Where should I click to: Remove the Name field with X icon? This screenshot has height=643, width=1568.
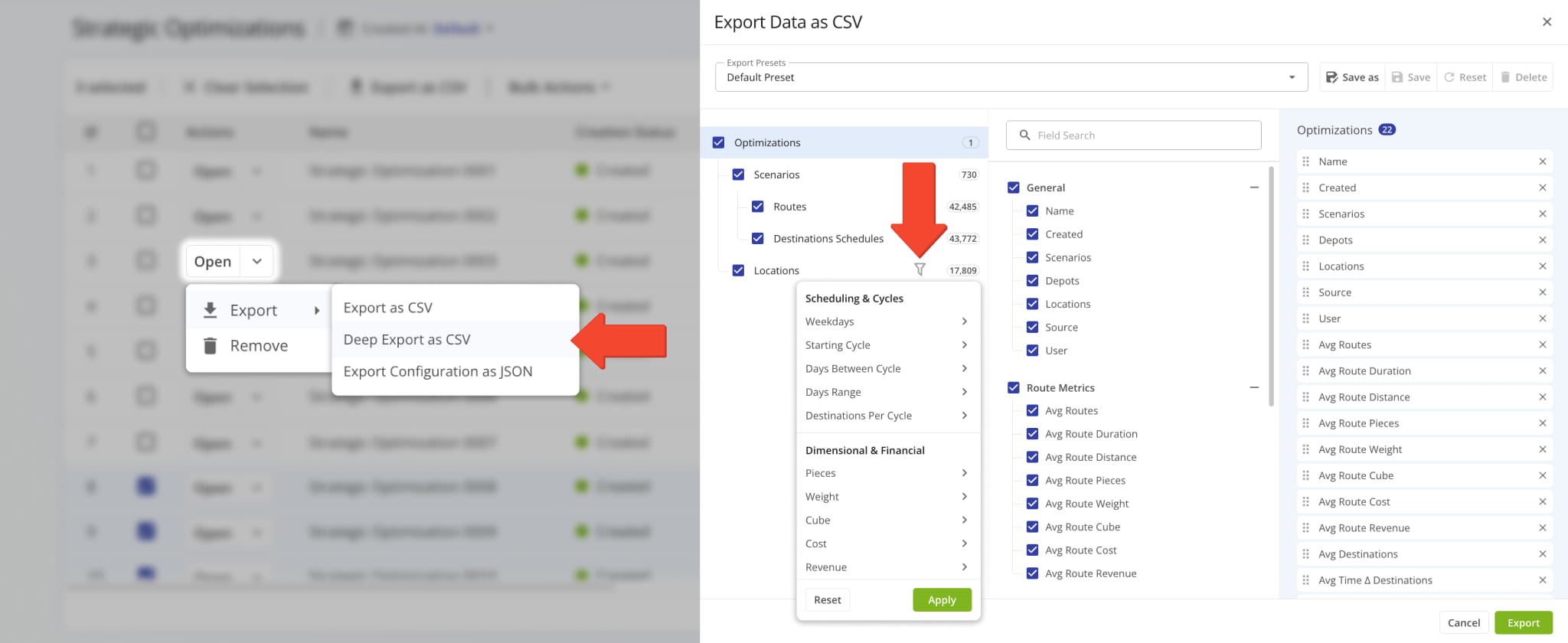click(x=1542, y=162)
